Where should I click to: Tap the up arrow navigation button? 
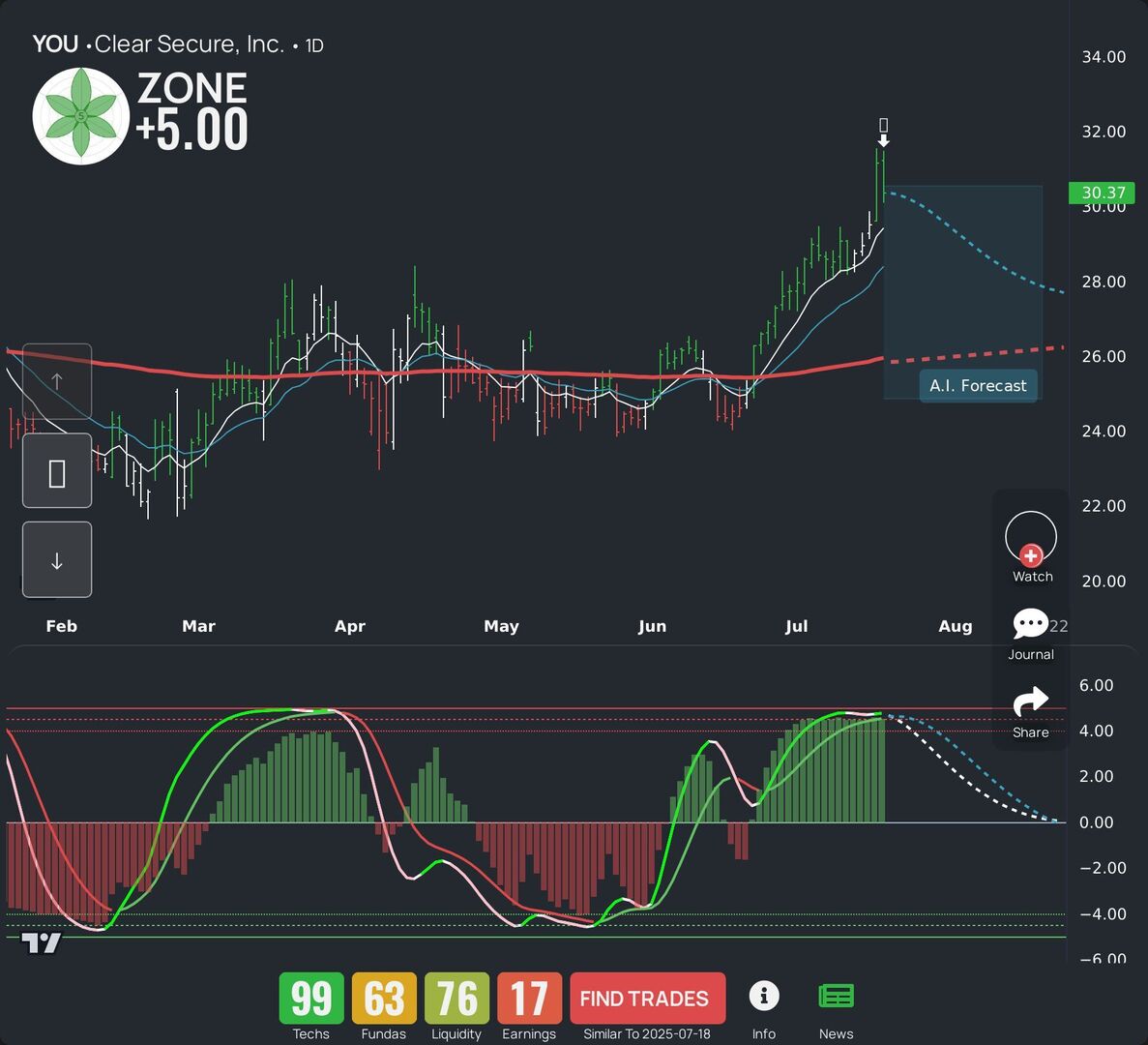pyautogui.click(x=57, y=381)
